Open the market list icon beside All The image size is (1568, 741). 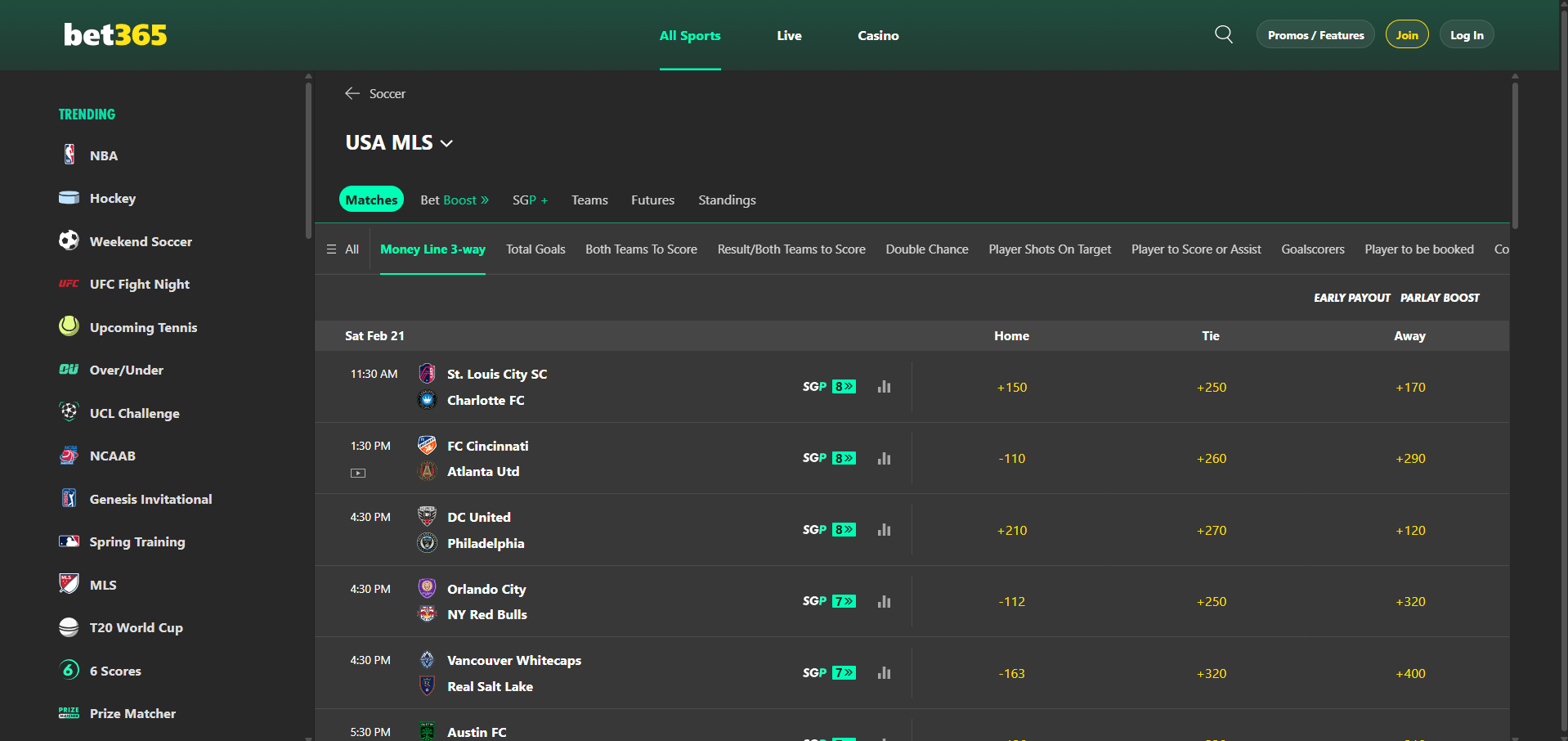coord(333,249)
